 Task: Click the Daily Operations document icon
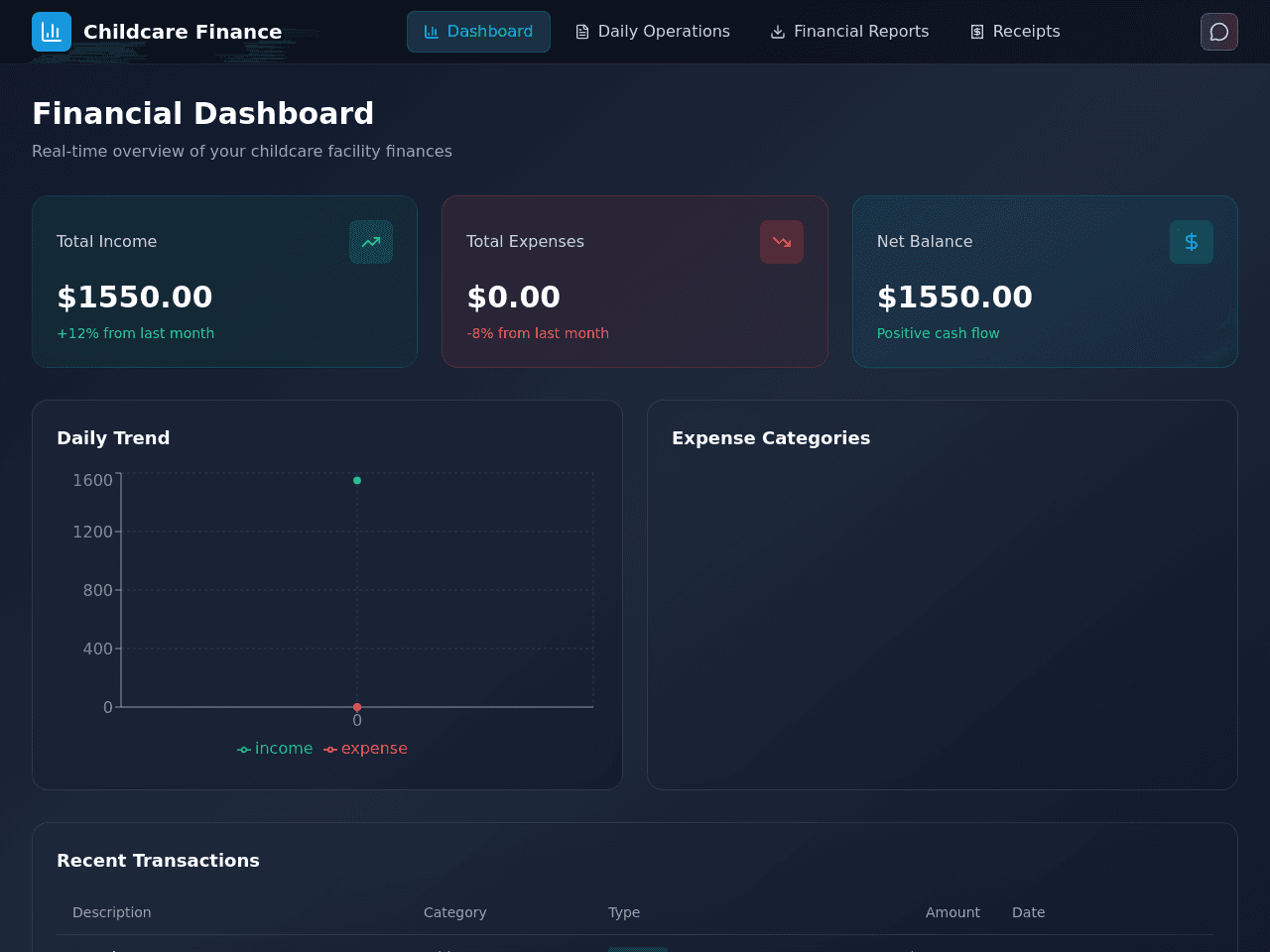point(582,32)
